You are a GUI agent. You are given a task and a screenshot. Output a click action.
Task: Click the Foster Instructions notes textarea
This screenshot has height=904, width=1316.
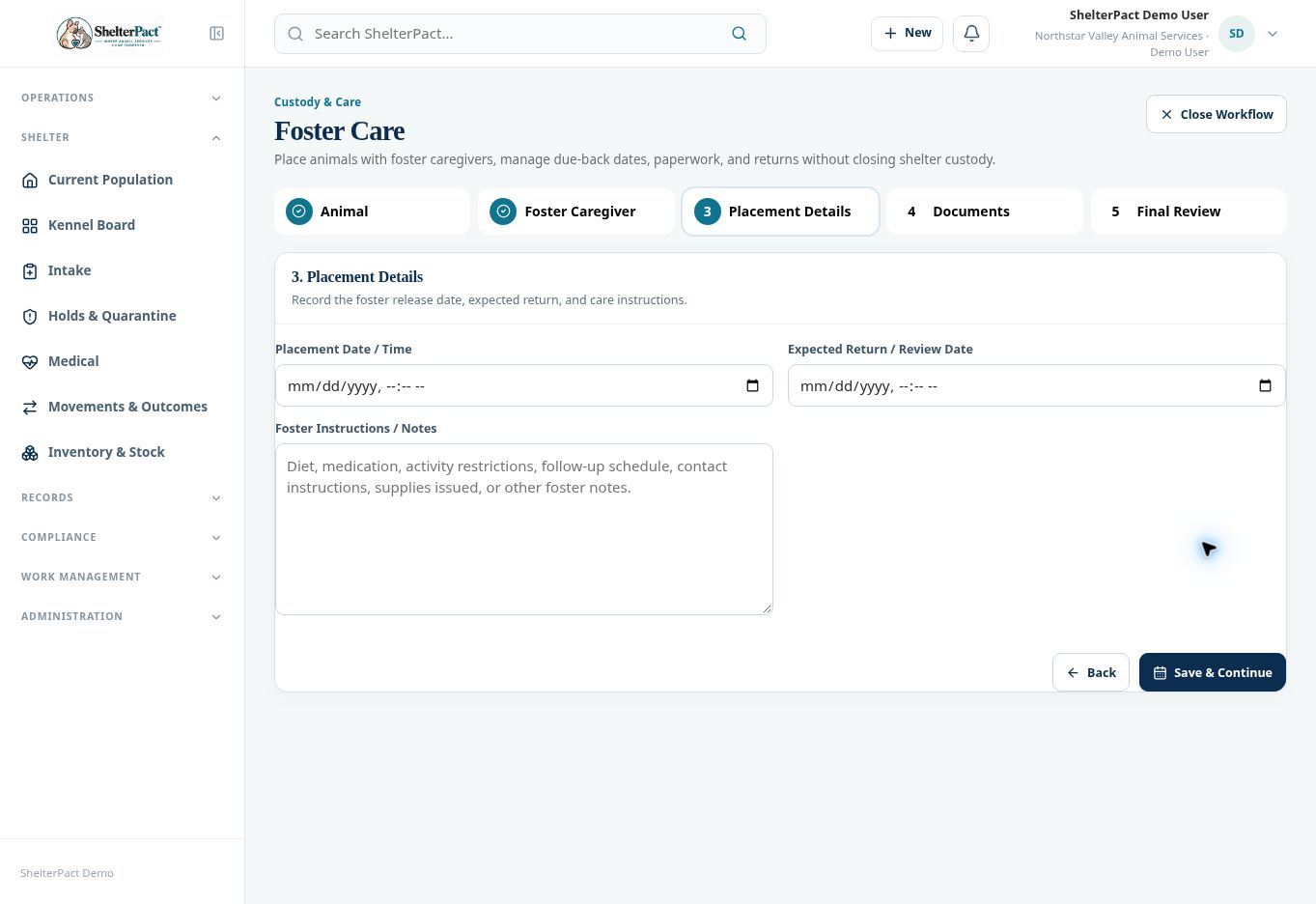[524, 529]
